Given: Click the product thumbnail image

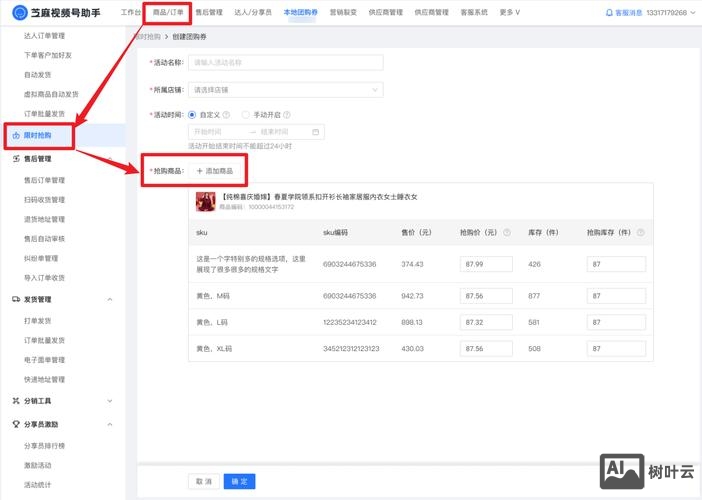Looking at the screenshot, I should [205, 201].
